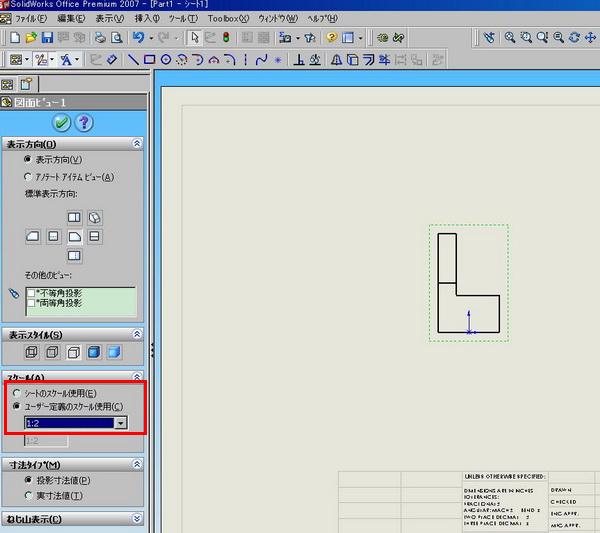
Task: Click the Zoom to Fit magnifier icon
Action: (509, 37)
